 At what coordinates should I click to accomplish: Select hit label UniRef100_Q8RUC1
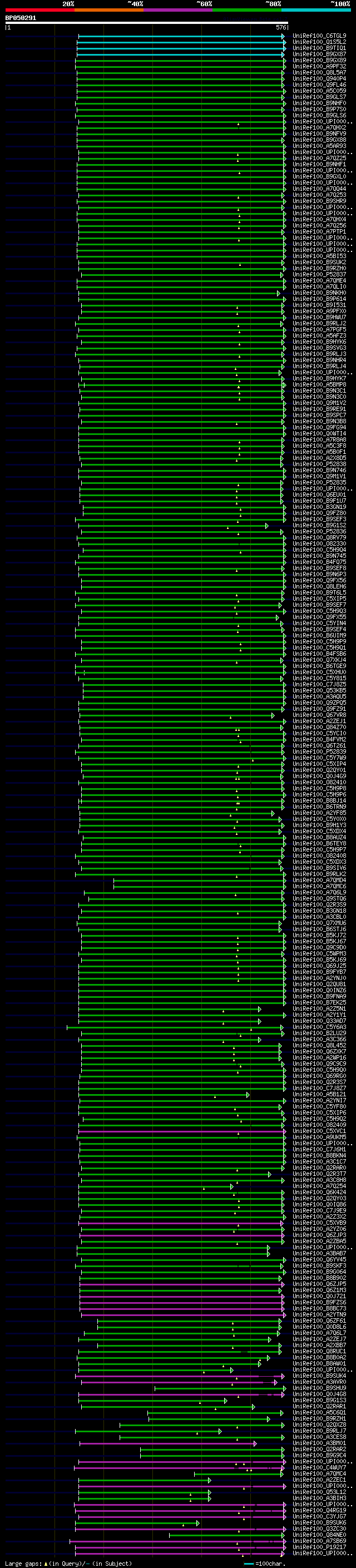click(319, 1351)
